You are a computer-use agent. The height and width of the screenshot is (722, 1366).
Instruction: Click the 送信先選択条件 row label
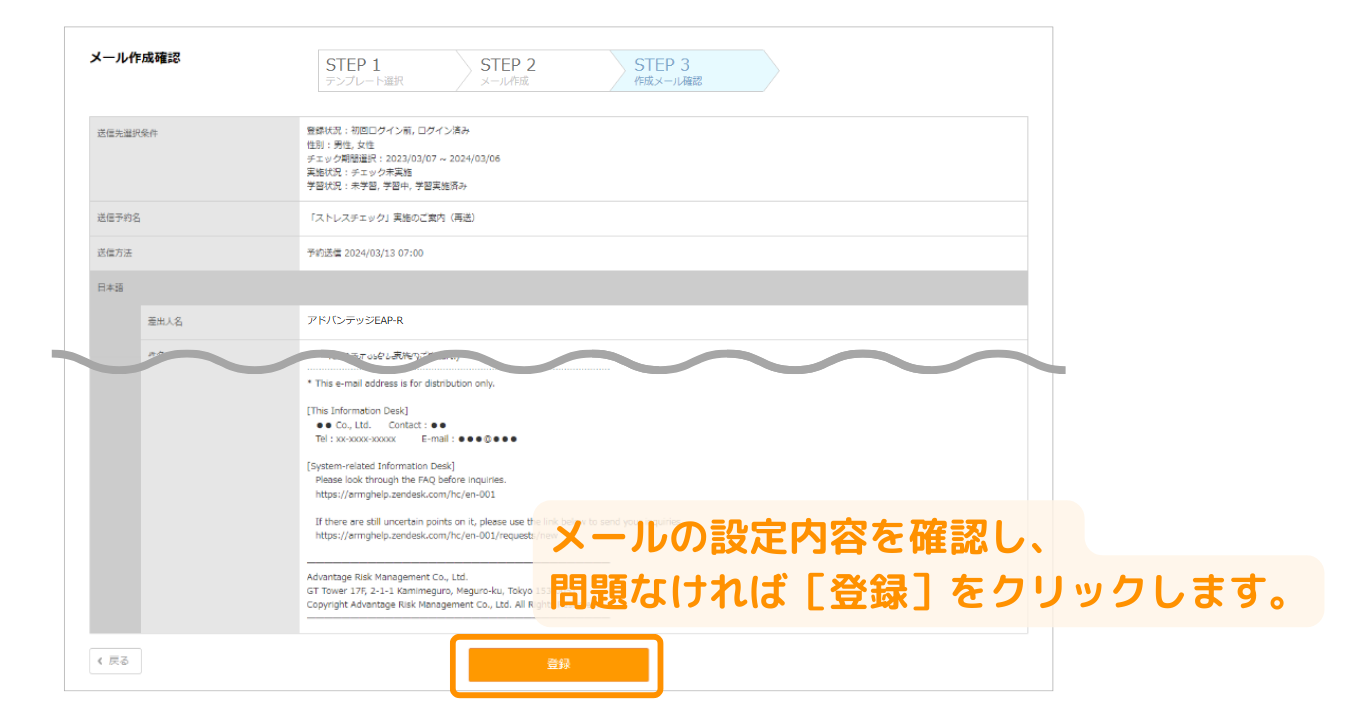coord(128,133)
